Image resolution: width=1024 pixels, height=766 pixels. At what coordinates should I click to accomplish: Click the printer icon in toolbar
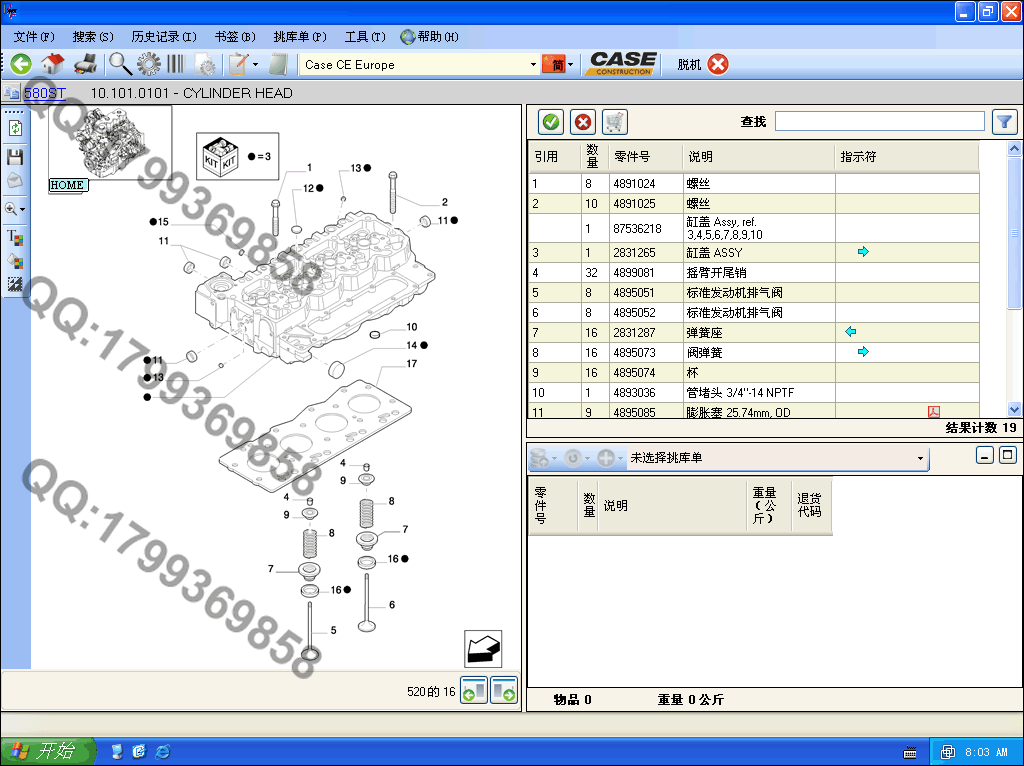85,64
